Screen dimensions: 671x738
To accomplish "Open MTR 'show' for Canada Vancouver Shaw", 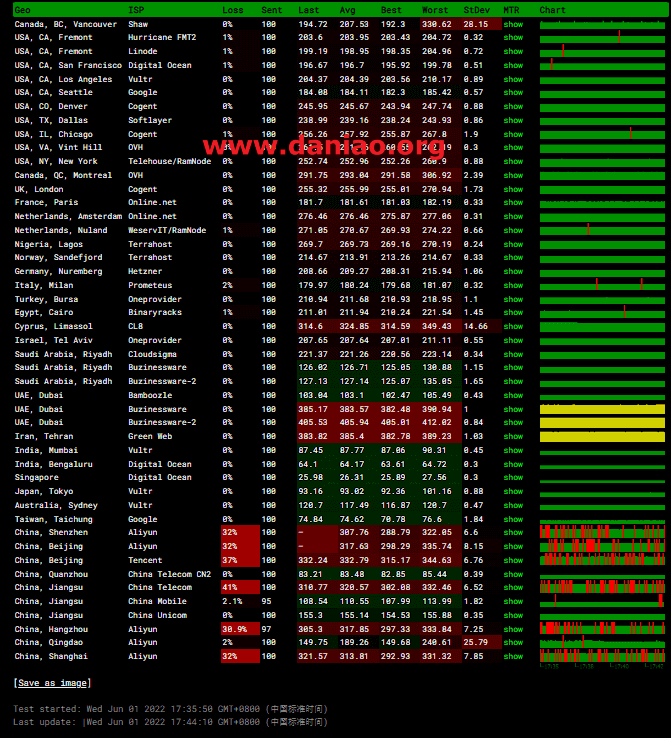I will [513, 24].
